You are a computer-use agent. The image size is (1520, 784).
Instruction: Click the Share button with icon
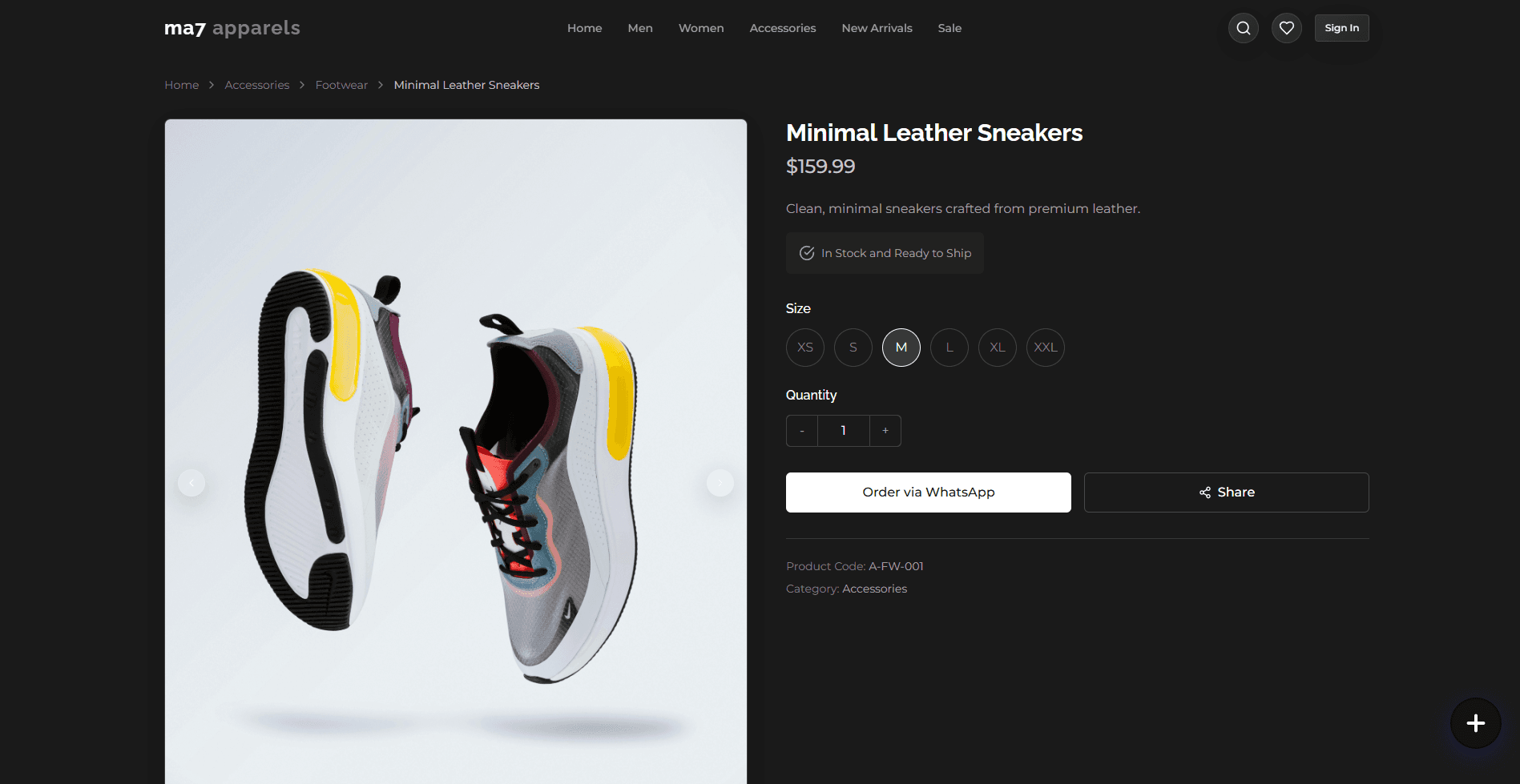pos(1226,493)
